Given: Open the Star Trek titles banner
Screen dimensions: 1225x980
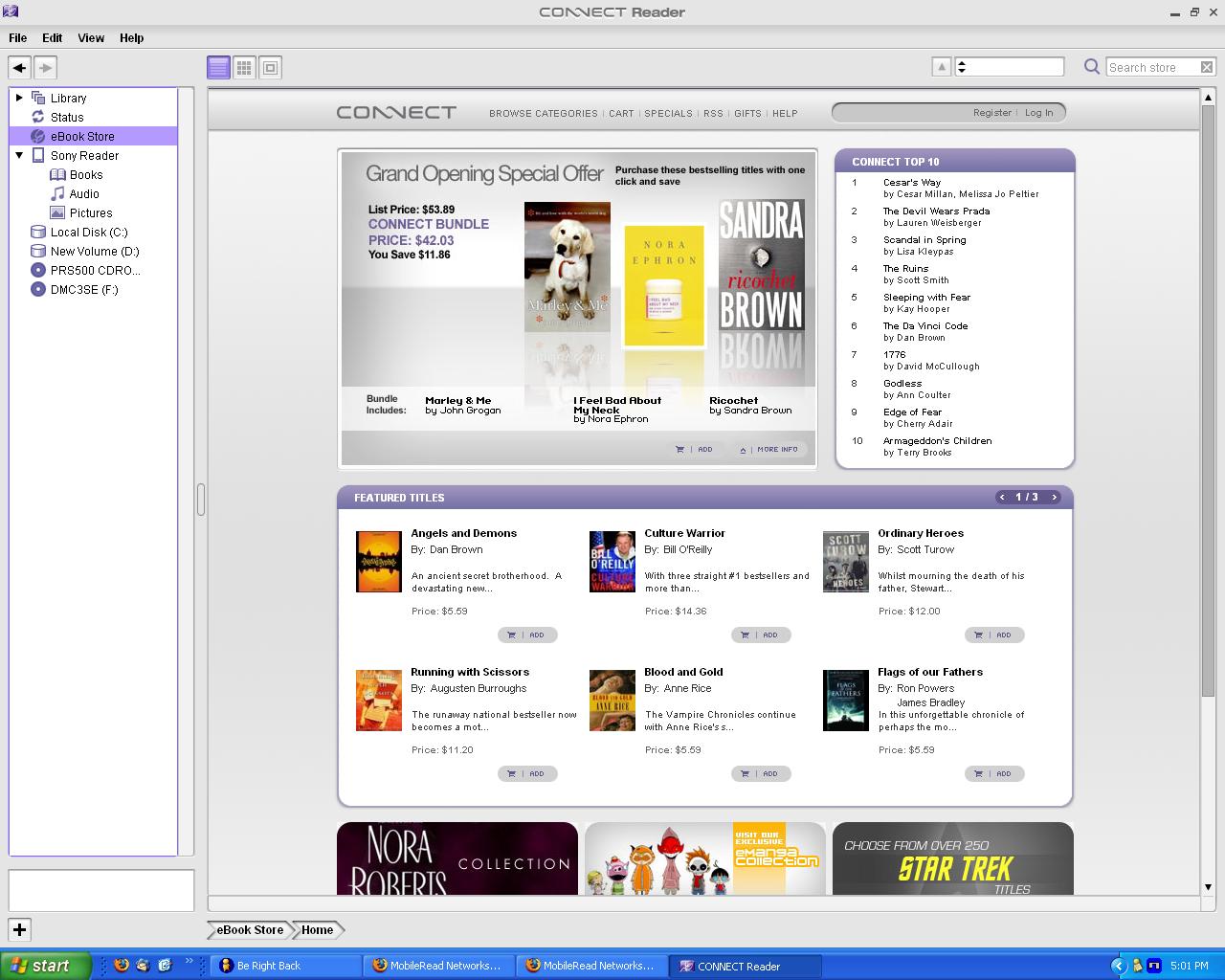Looking at the screenshot, I should [953, 858].
